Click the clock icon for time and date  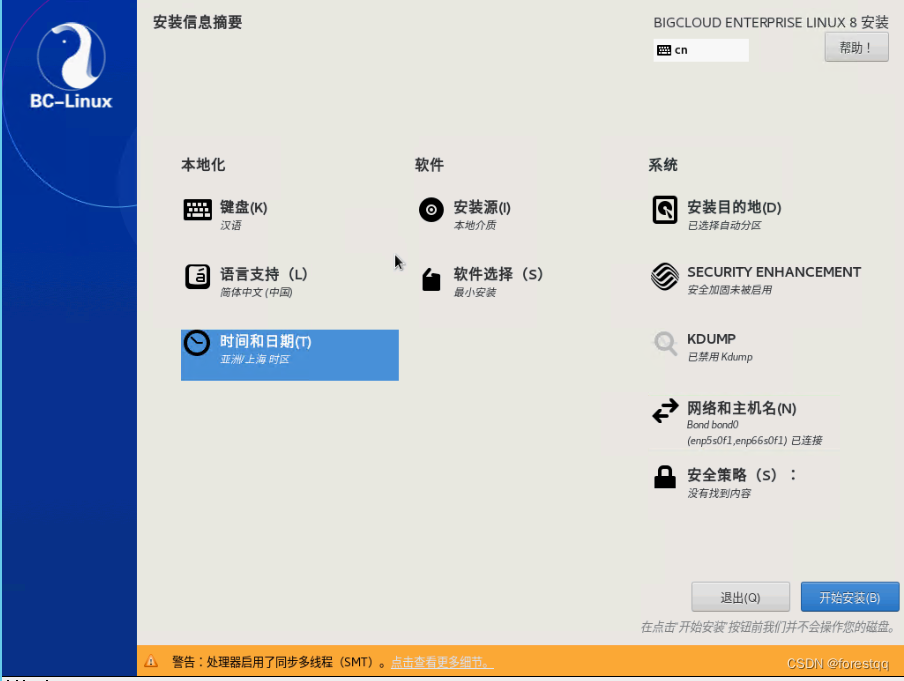coord(197,343)
